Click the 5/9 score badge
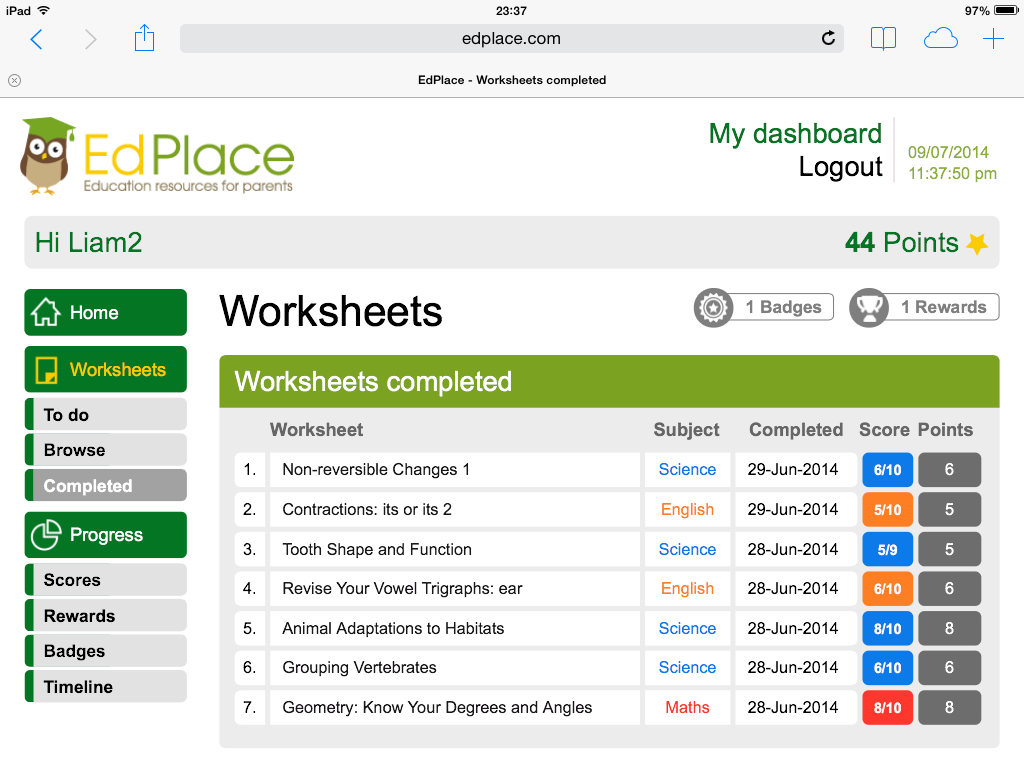 click(x=888, y=549)
